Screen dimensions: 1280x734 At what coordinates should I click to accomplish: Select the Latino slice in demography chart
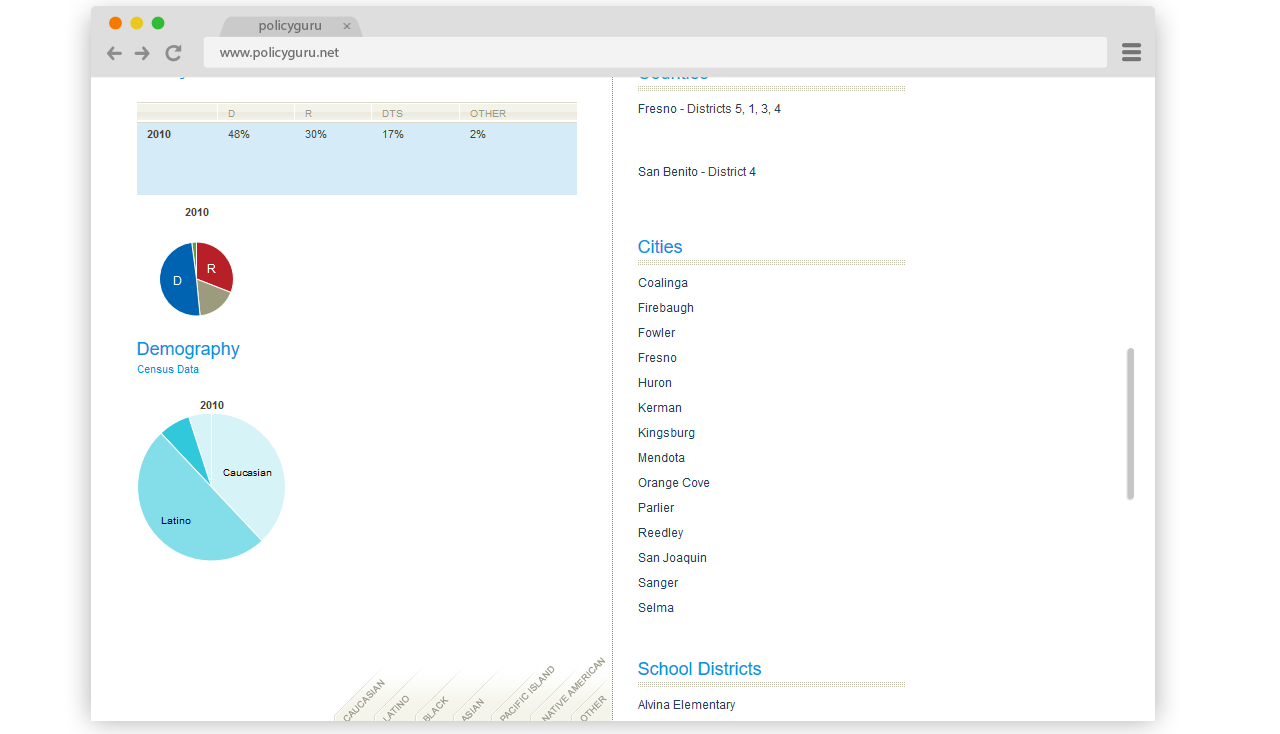point(180,515)
